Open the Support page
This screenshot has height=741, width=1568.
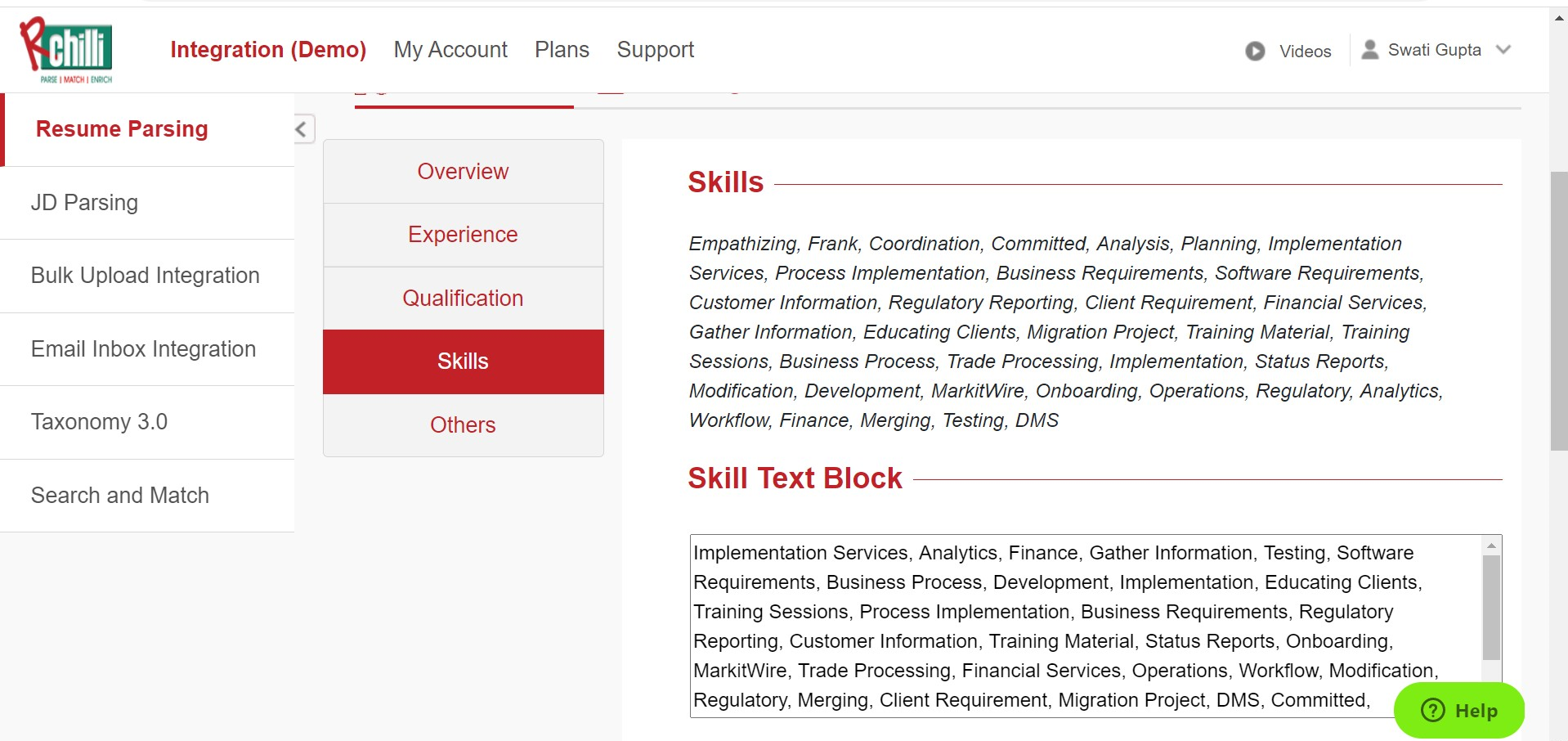pos(655,50)
